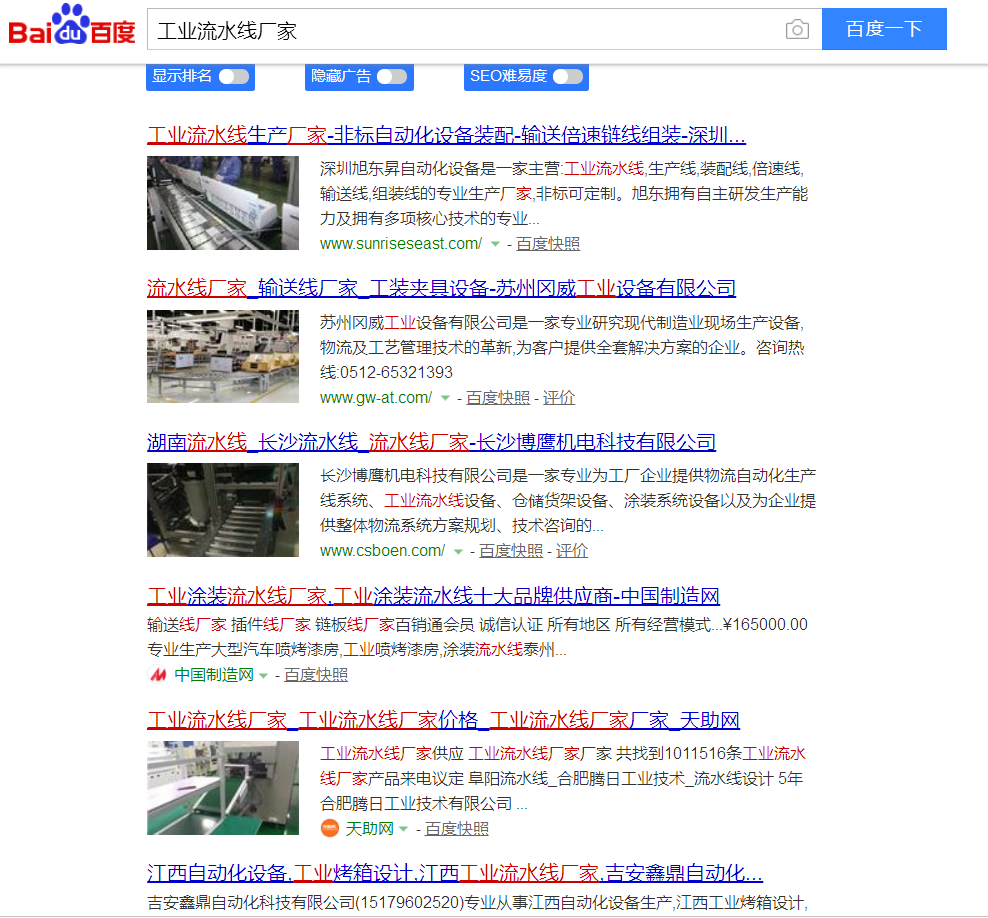
Task: Expand dropdown arrow next to www.sunriseseast.com
Action: coord(495,244)
